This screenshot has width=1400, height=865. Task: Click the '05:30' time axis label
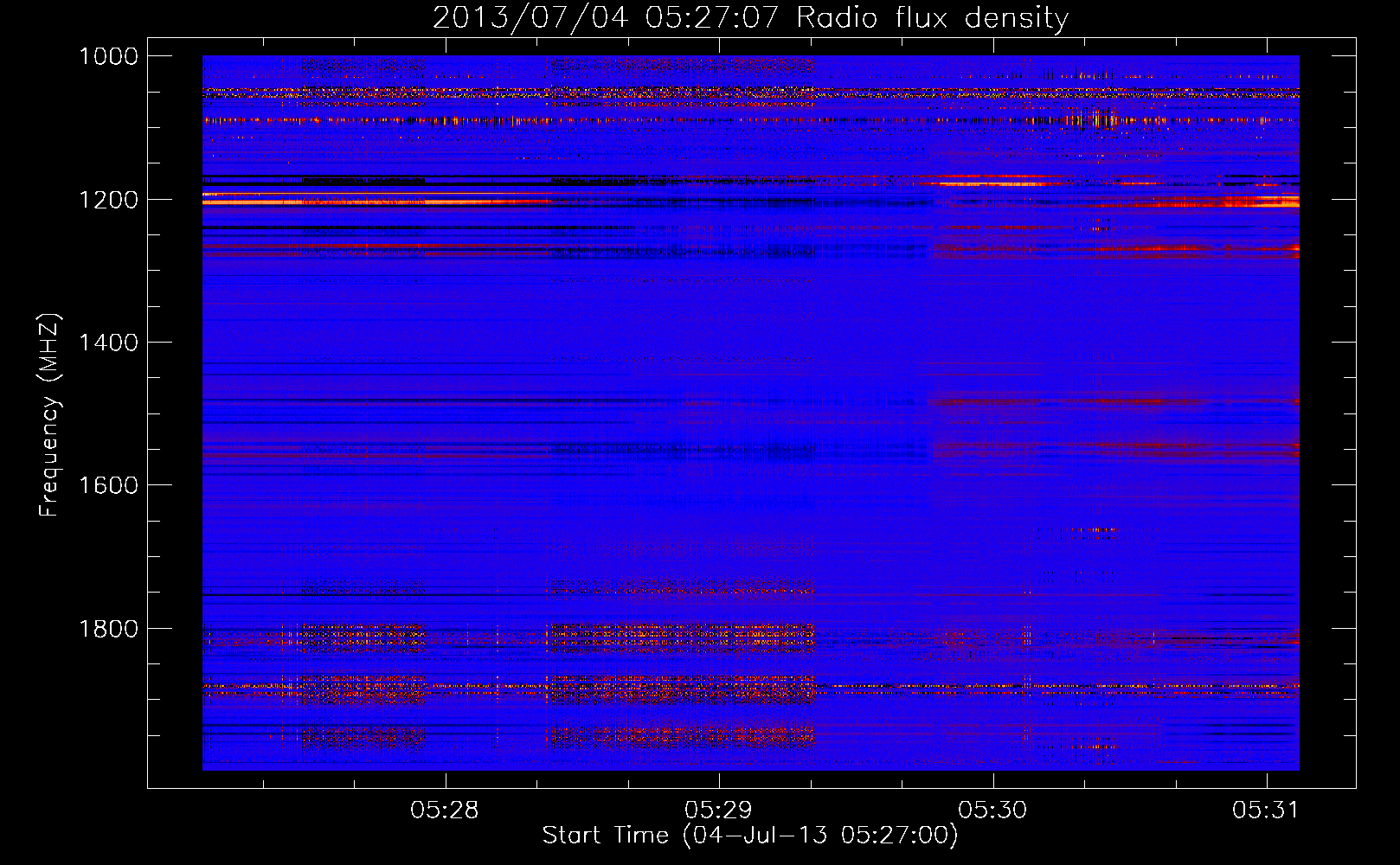(x=992, y=810)
